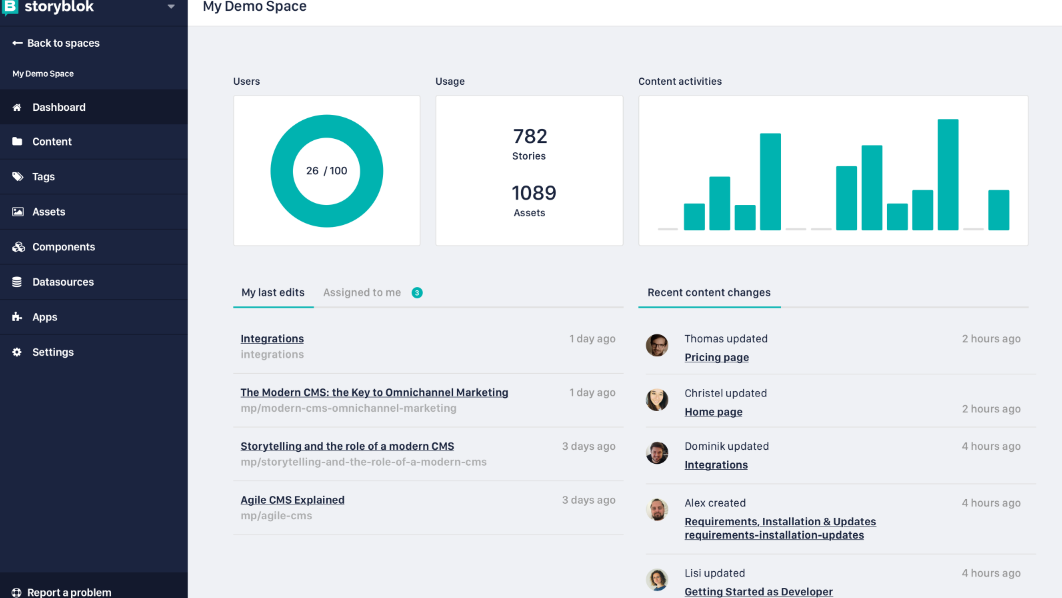
Task: Open the Pricing page link
Action: coord(716,357)
